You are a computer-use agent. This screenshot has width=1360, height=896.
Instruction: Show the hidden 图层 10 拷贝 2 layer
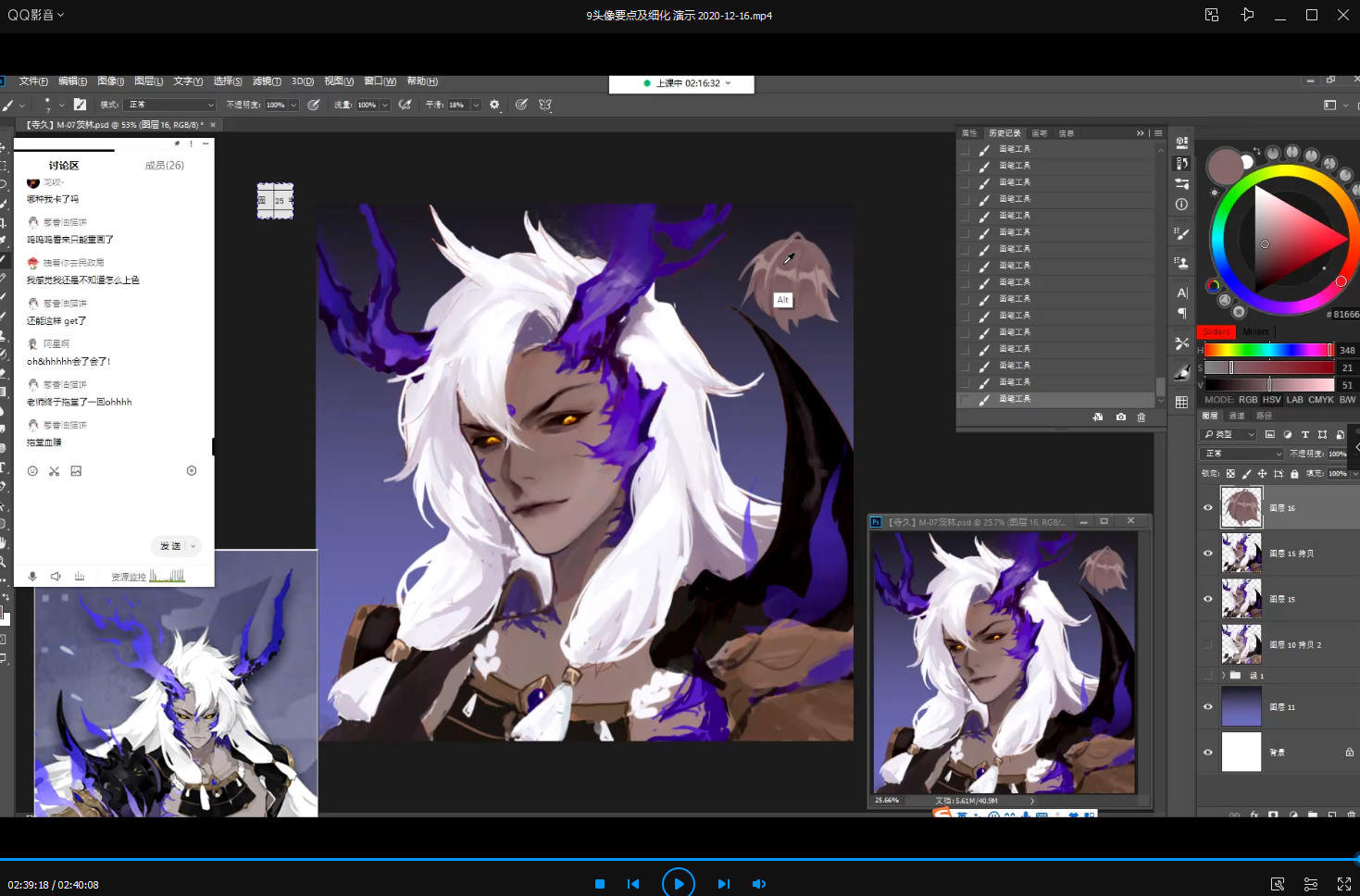(1207, 644)
